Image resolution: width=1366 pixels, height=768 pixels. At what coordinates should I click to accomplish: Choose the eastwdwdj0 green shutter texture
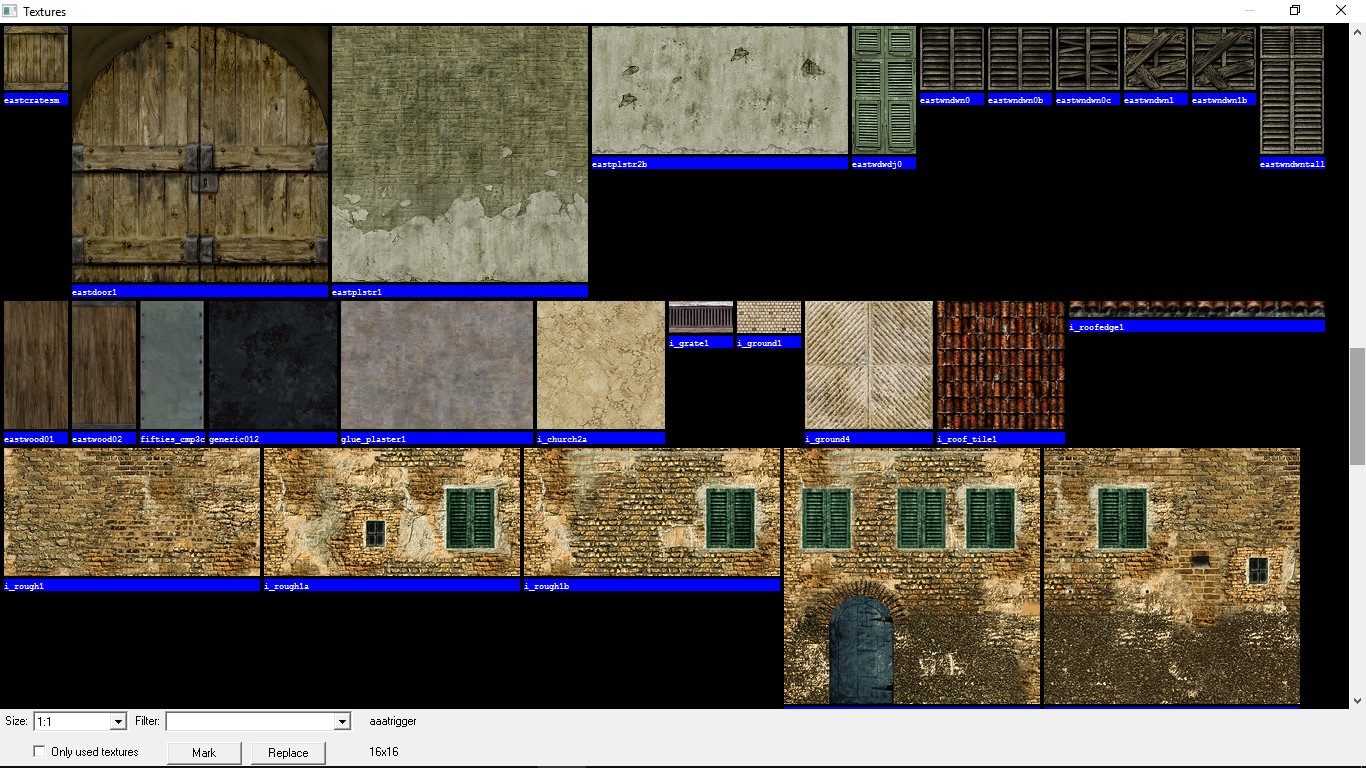point(883,90)
